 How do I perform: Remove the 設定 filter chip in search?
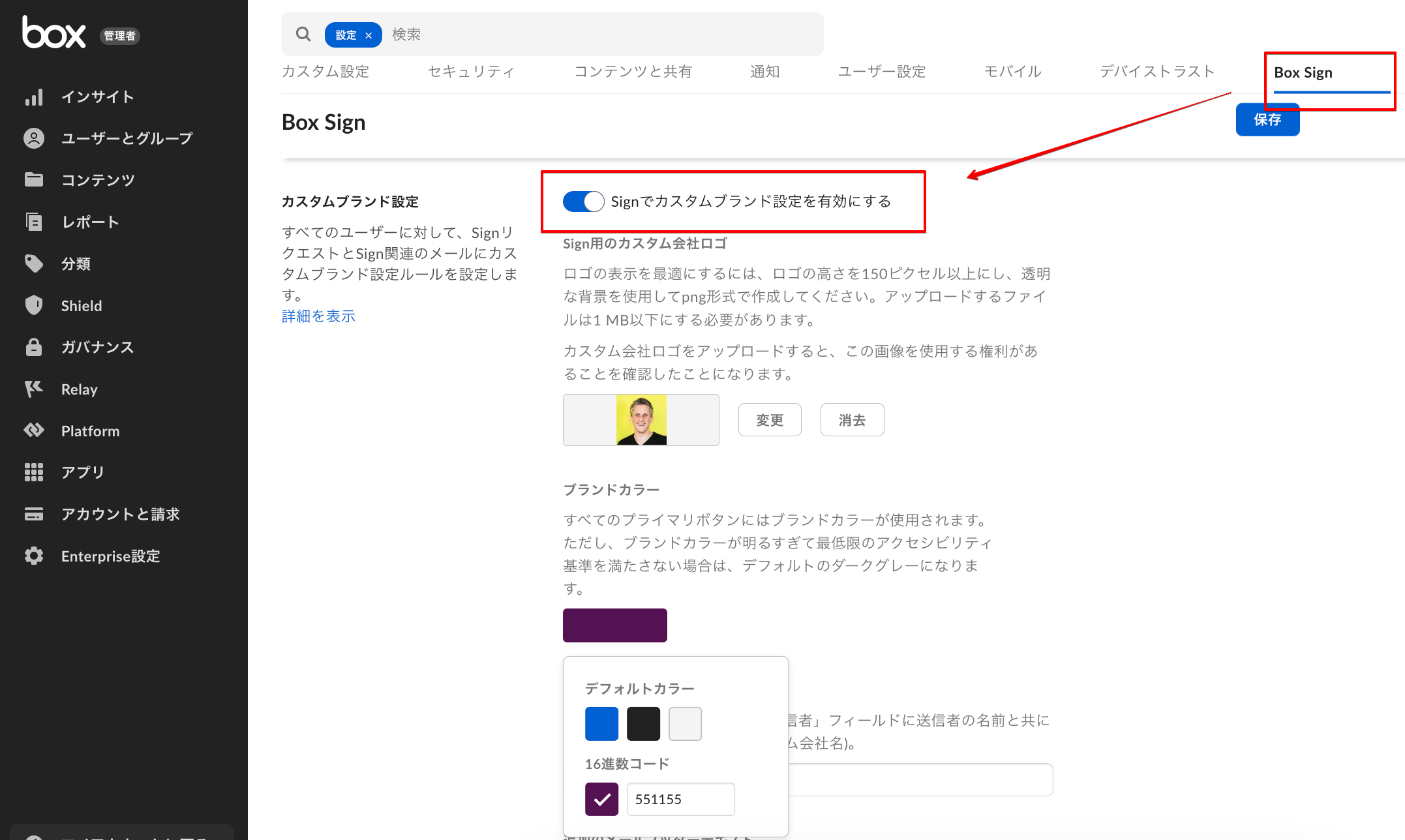click(369, 35)
